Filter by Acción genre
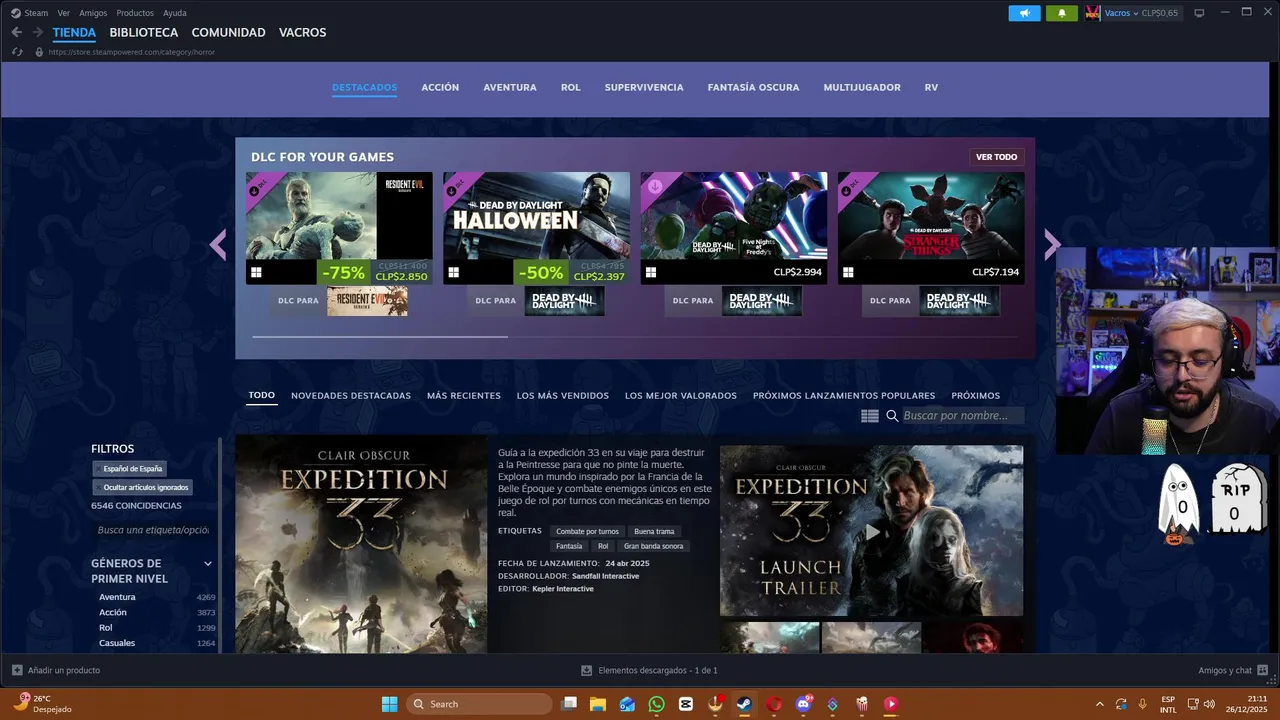 [x=113, y=612]
